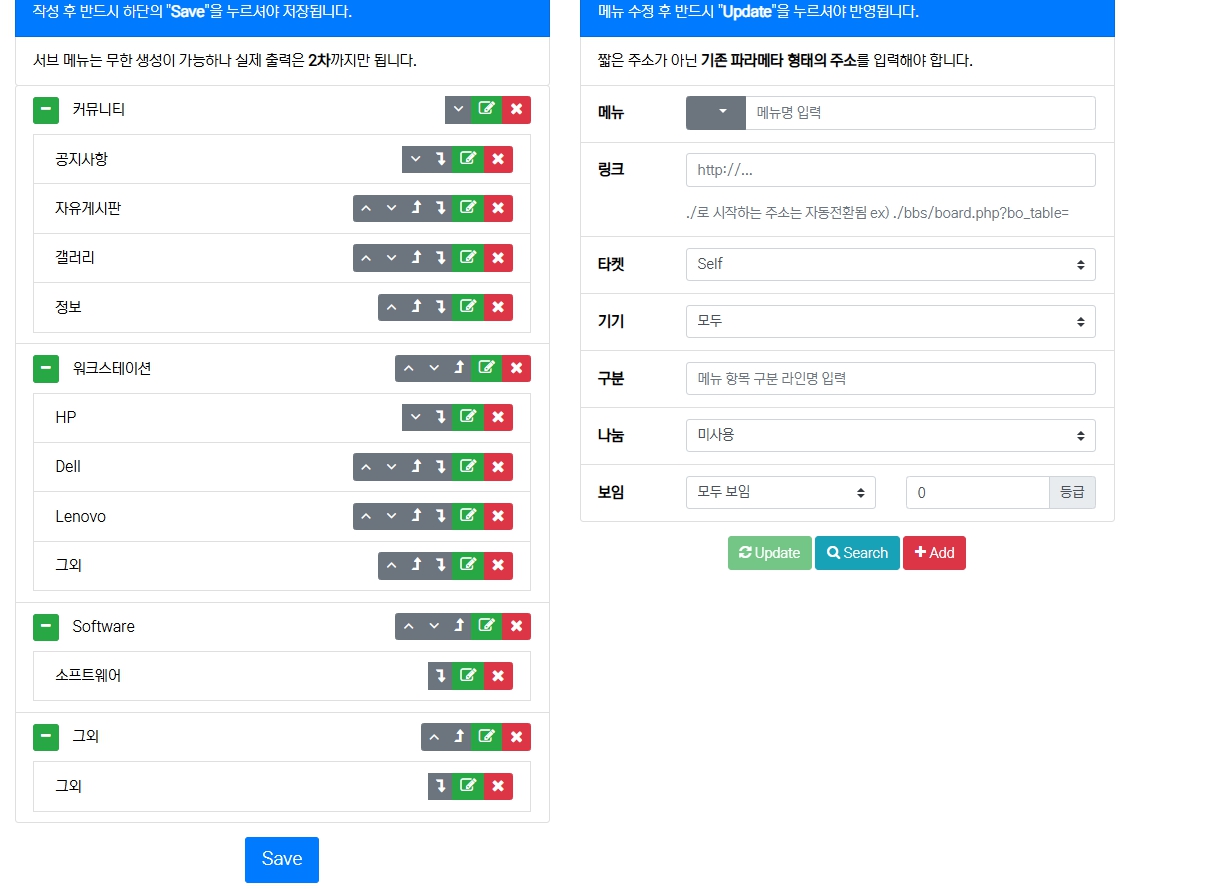
Task: Click the 링크 URL input field
Action: tap(890, 170)
